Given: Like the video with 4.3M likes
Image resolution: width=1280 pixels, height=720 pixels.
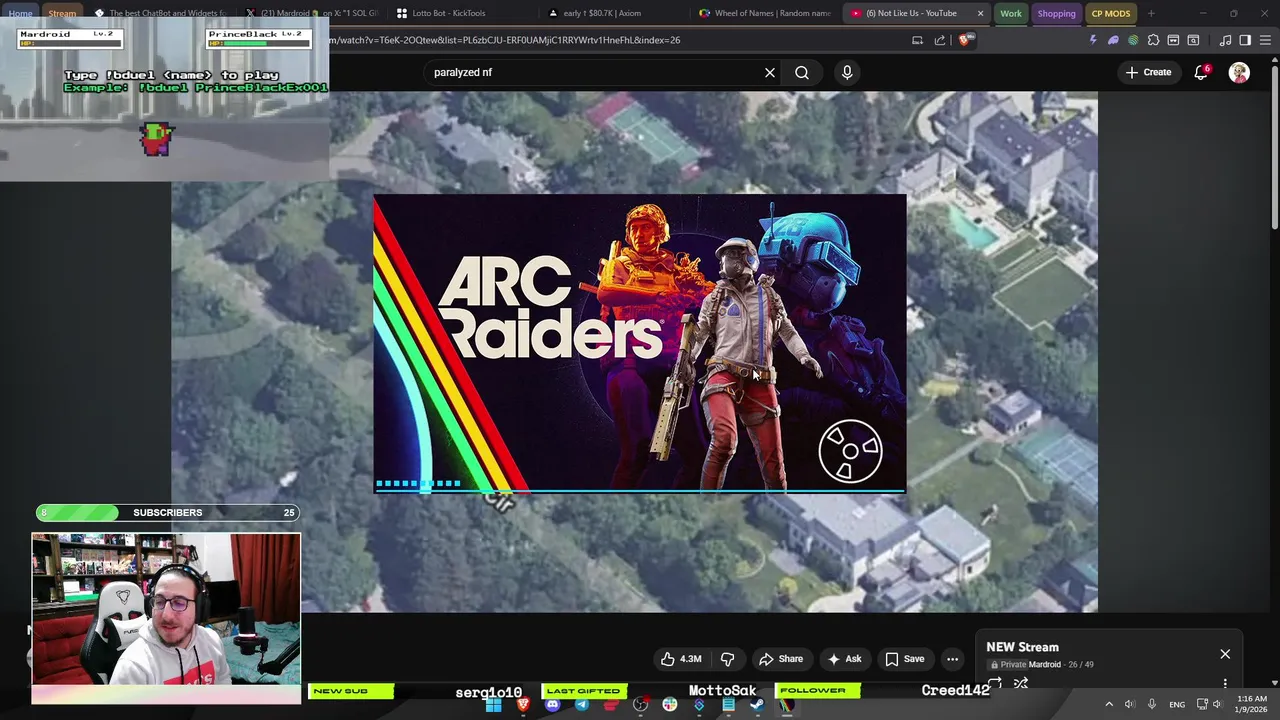Looking at the screenshot, I should [680, 659].
